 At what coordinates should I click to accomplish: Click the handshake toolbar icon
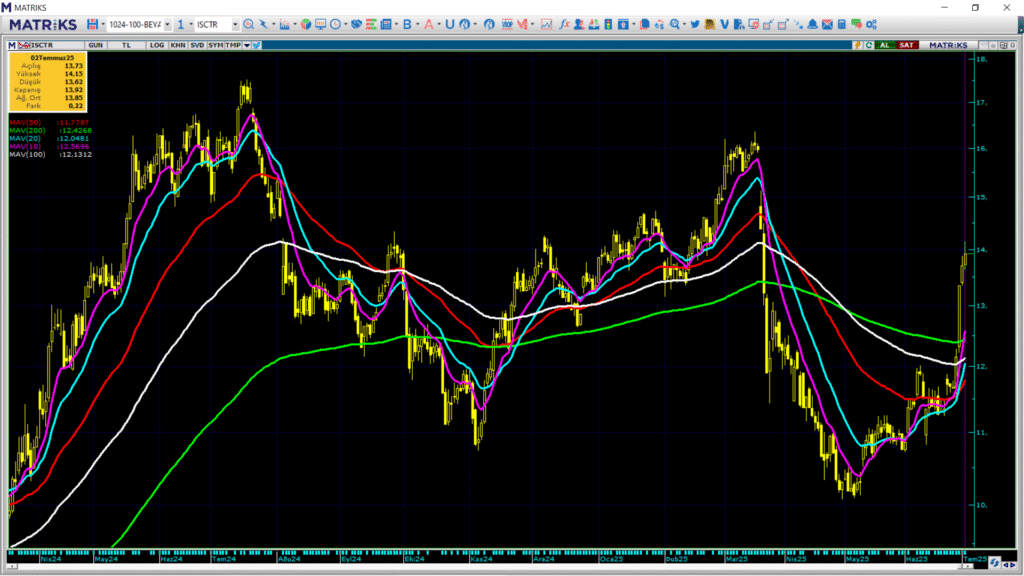pos(356,24)
